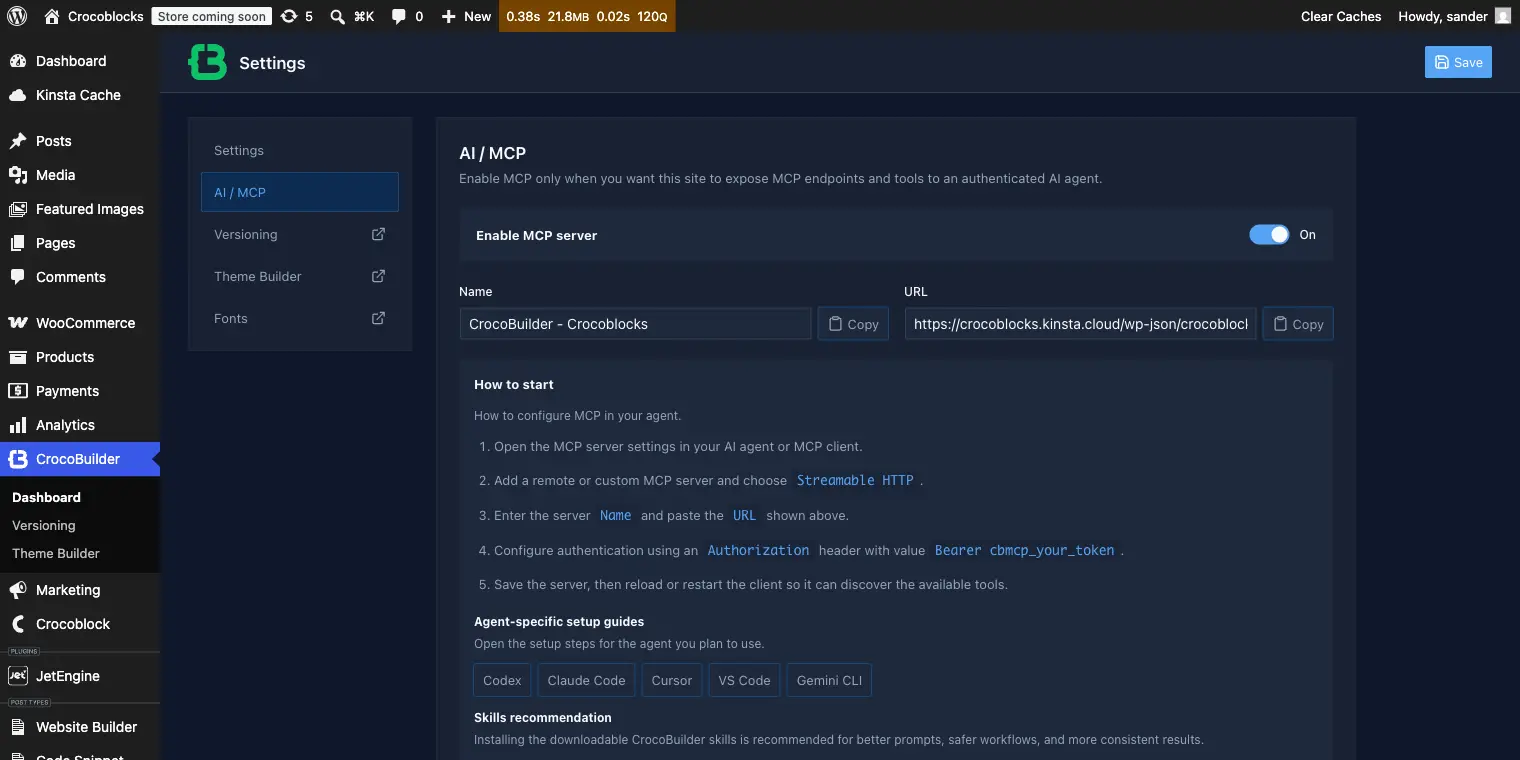Click the CrocoBuilder logo beside Settings heading

click(207, 62)
